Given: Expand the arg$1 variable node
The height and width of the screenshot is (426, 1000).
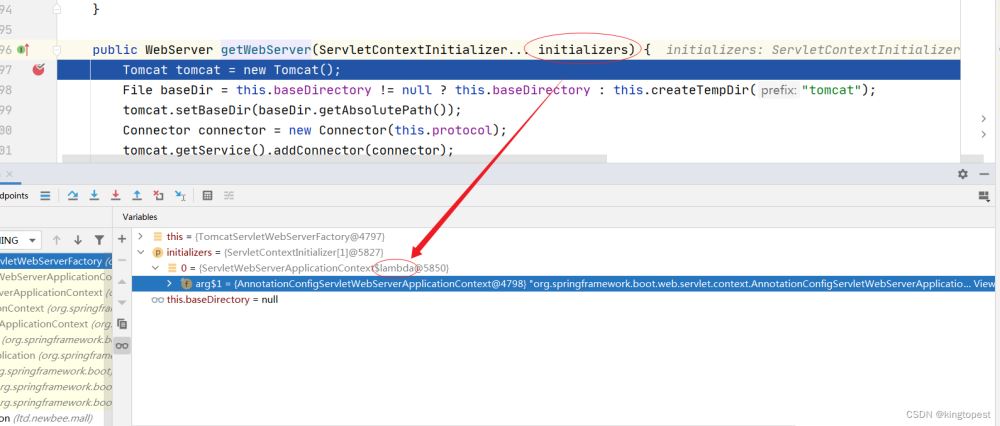Looking at the screenshot, I should [x=169, y=284].
